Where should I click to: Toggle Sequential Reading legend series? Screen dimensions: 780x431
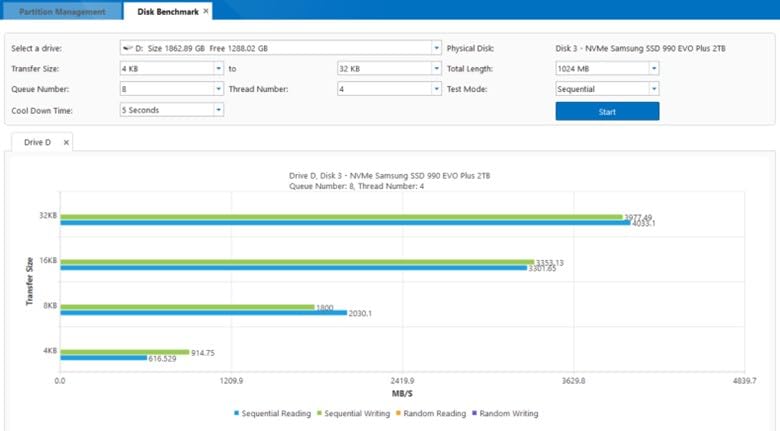click(x=270, y=413)
